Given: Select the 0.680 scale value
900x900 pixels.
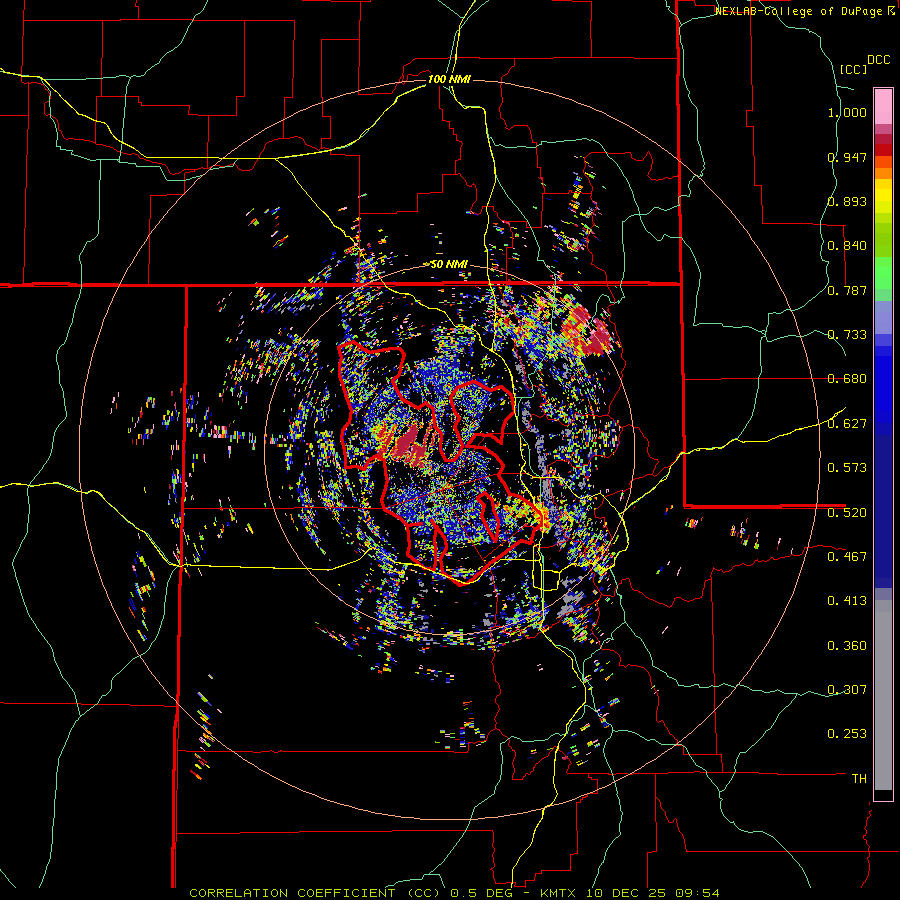Looking at the screenshot, I should [847, 379].
